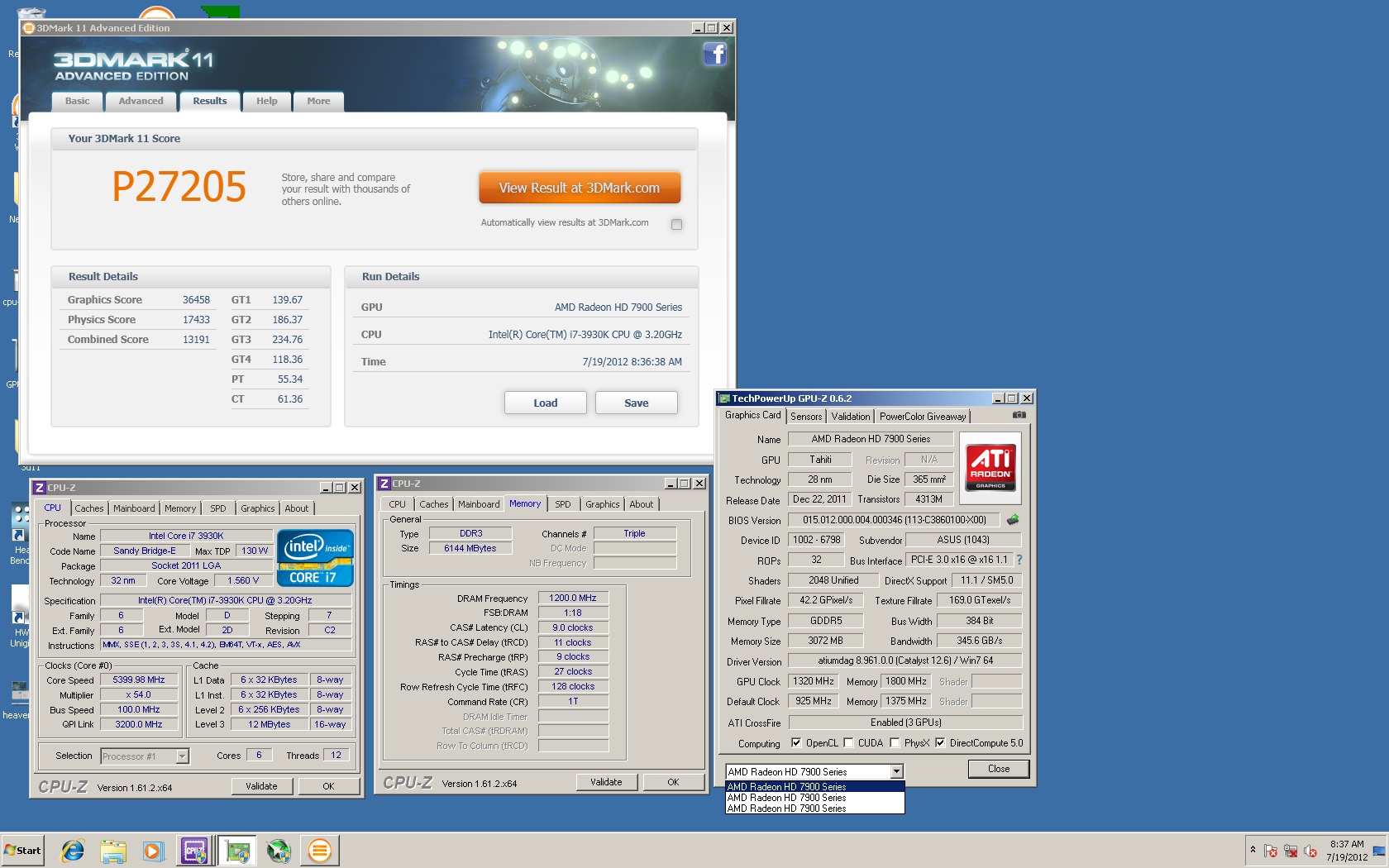
Task: Open the Caches tab in the CPU-Z Processor window
Action: pyautogui.click(x=89, y=508)
